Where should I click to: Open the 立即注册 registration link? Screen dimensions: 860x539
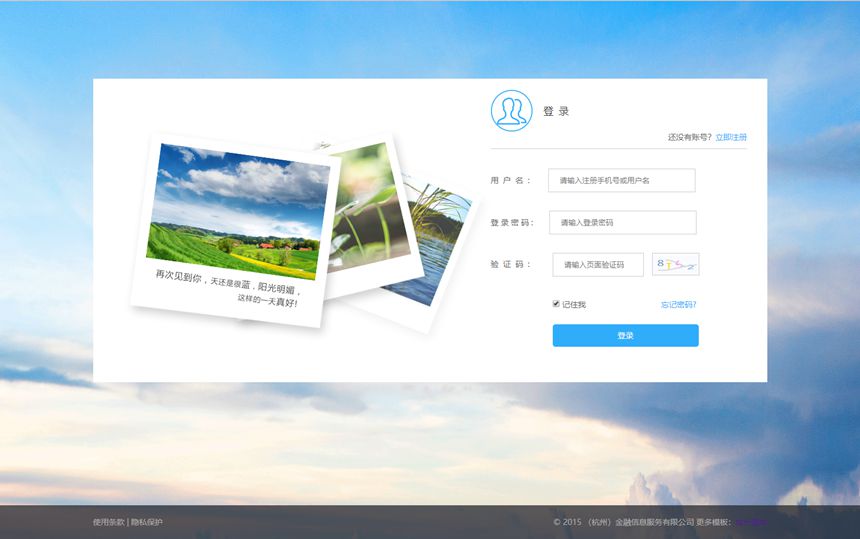coord(731,137)
